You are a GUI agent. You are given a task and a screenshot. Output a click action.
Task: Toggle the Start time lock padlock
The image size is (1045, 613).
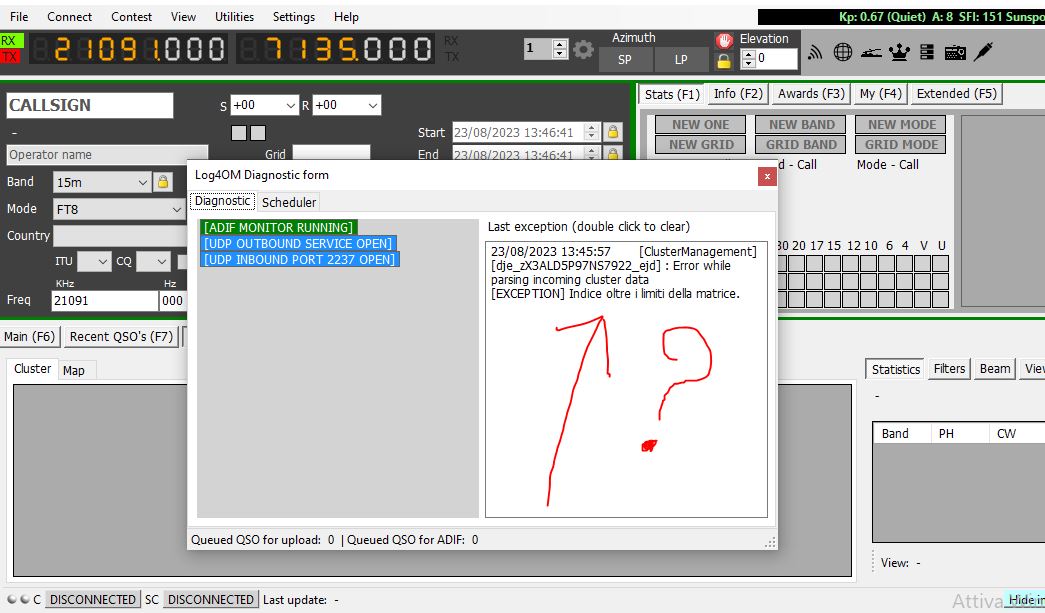pos(612,132)
